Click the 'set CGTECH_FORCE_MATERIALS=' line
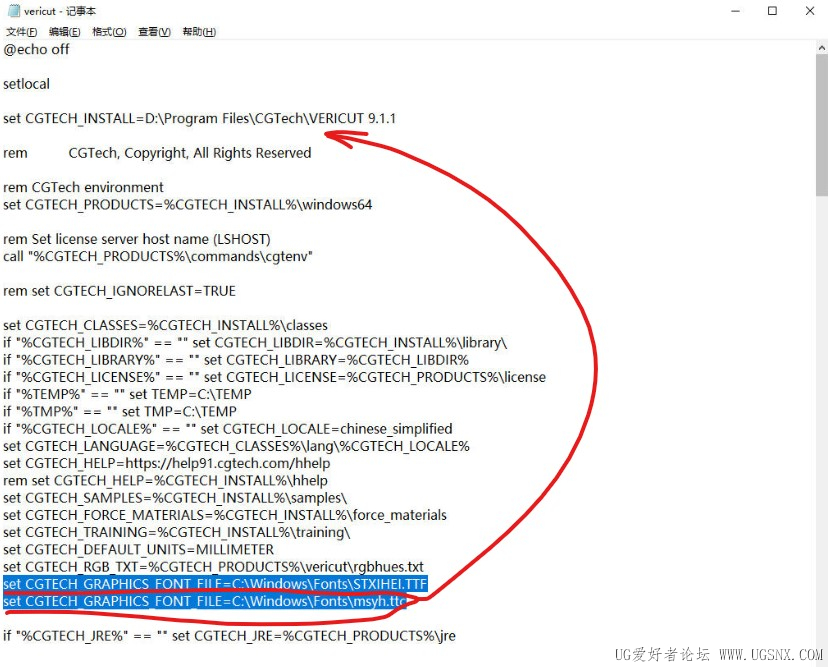This screenshot has height=667, width=828. (225, 515)
